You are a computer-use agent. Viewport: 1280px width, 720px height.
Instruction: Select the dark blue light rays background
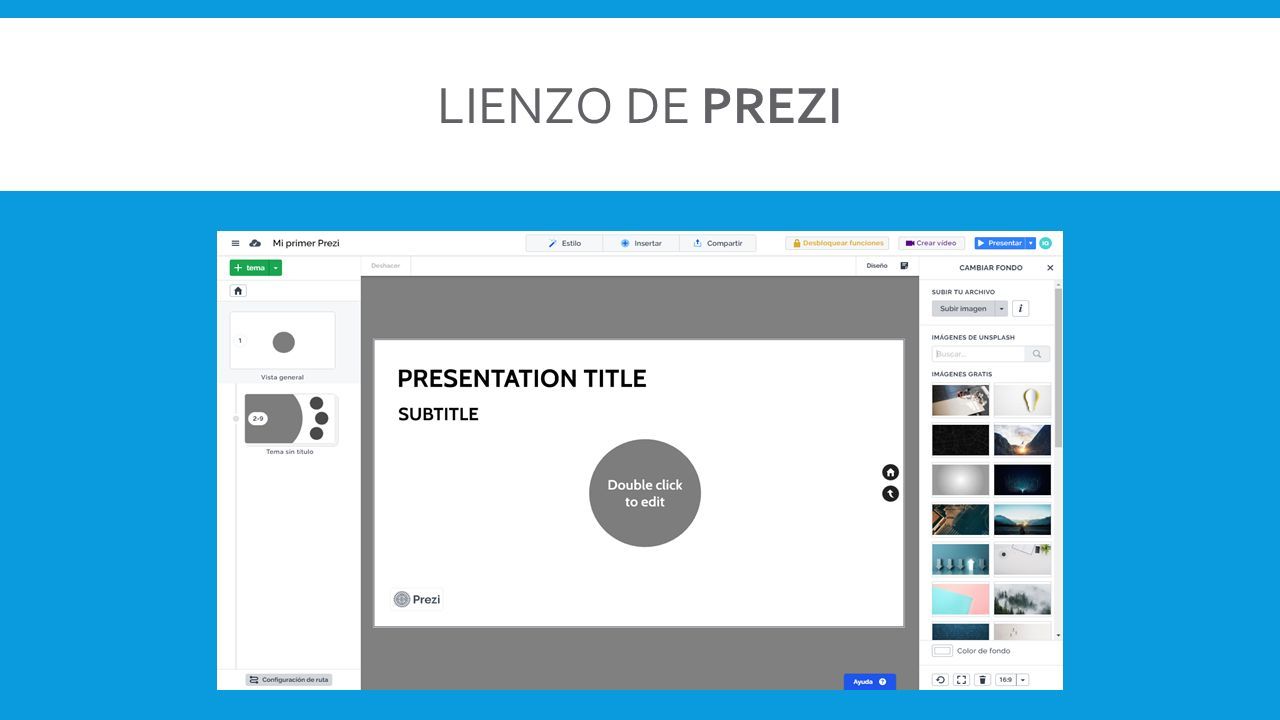tap(1022, 480)
